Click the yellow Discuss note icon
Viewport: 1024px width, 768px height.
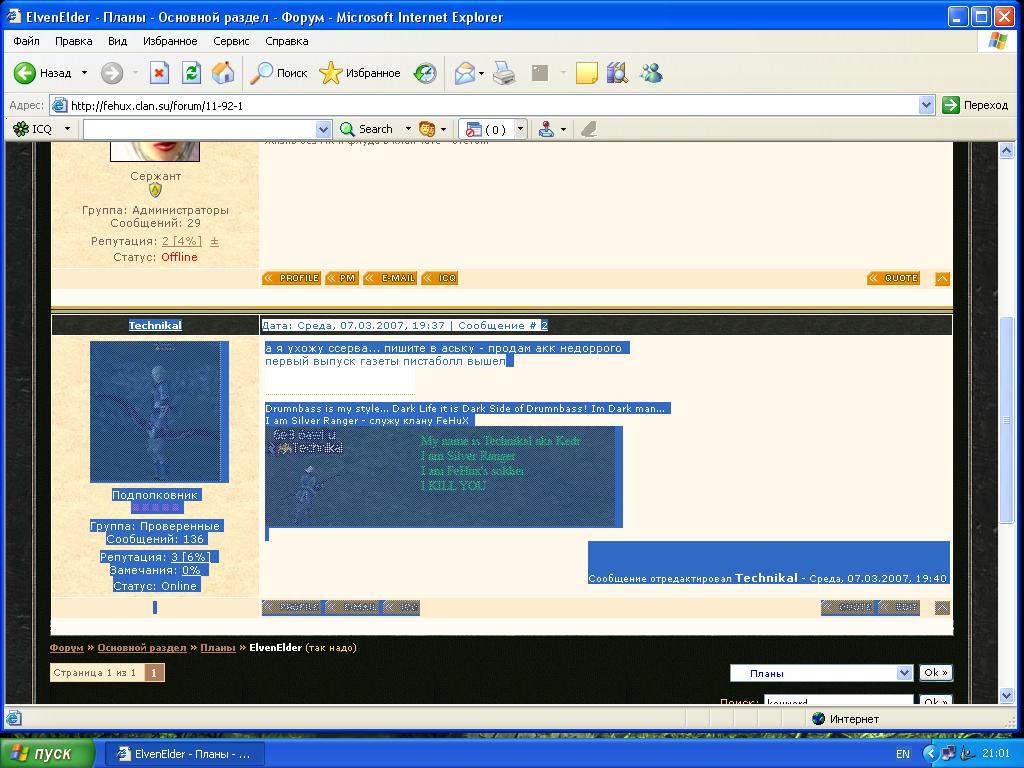tap(586, 73)
